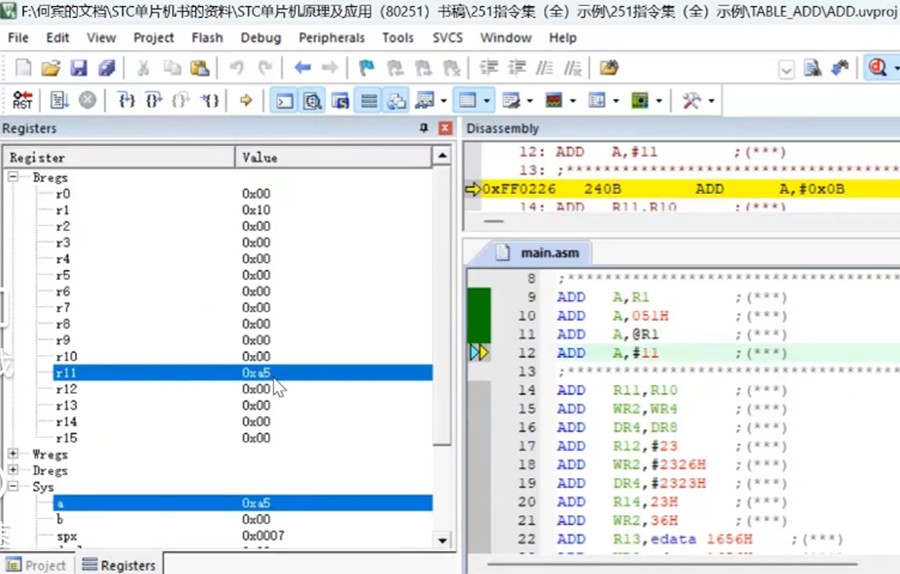The width and height of the screenshot is (900, 574).
Task: Open the Analysis Windows icon
Action: click(x=554, y=101)
